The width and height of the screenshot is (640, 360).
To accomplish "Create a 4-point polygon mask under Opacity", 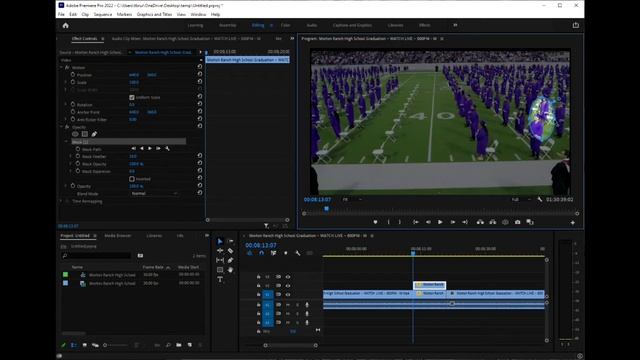I will pyautogui.click(x=84, y=134).
